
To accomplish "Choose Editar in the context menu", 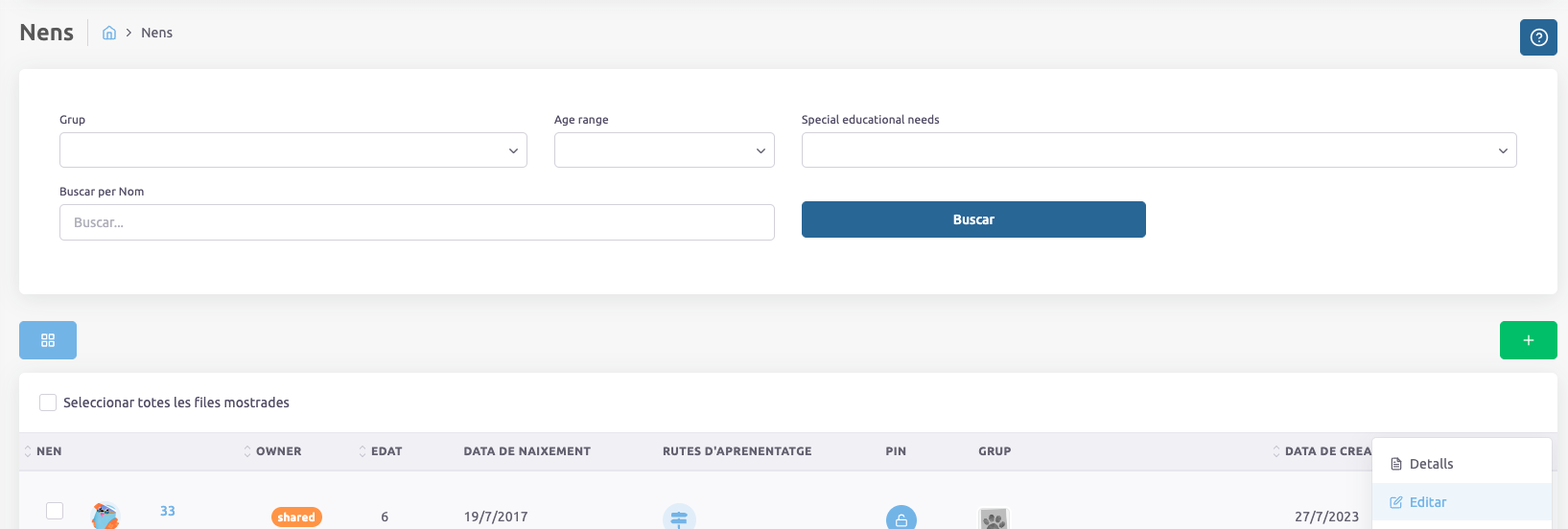I will point(1427,502).
